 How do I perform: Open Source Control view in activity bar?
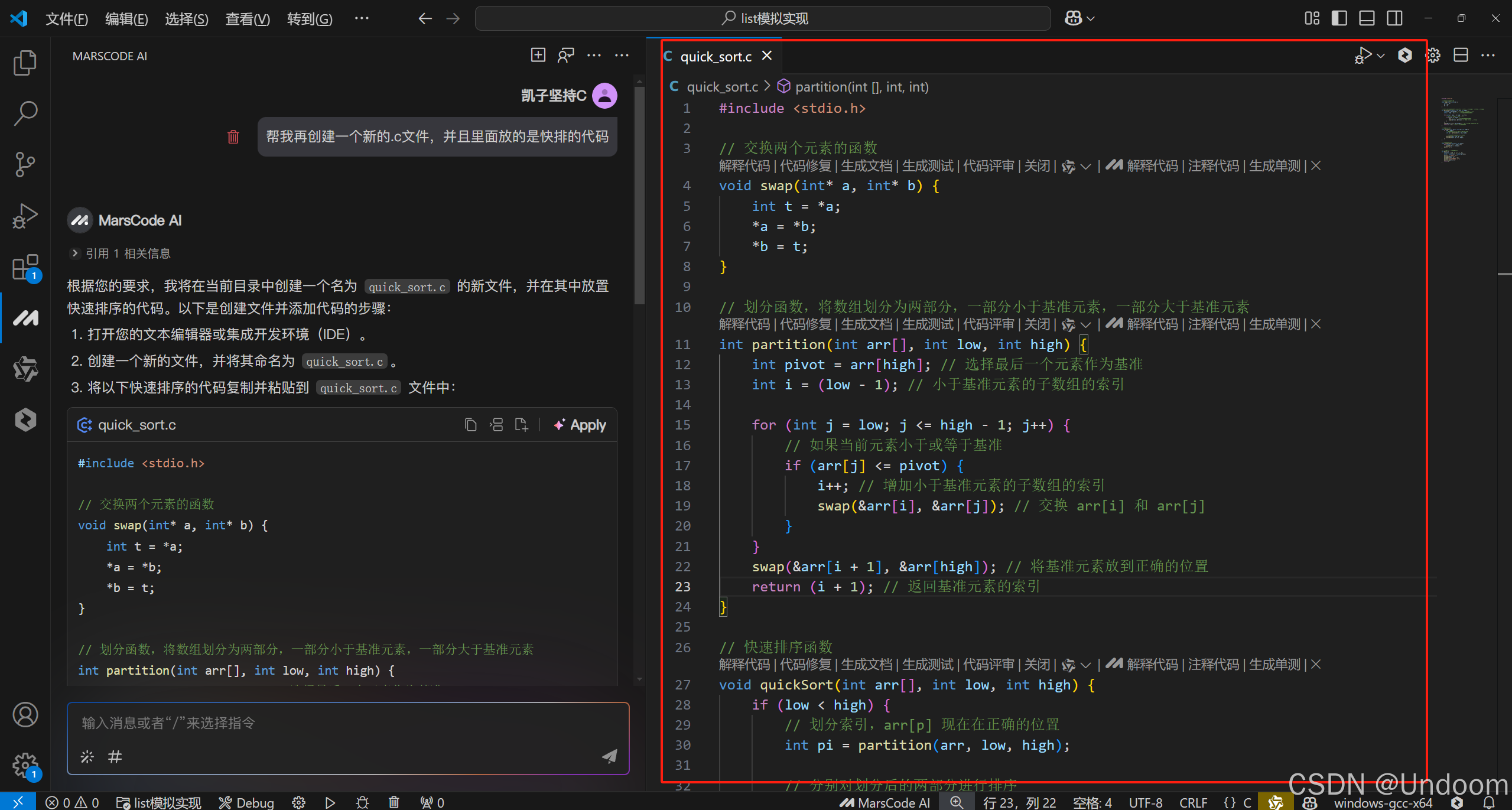(x=25, y=164)
